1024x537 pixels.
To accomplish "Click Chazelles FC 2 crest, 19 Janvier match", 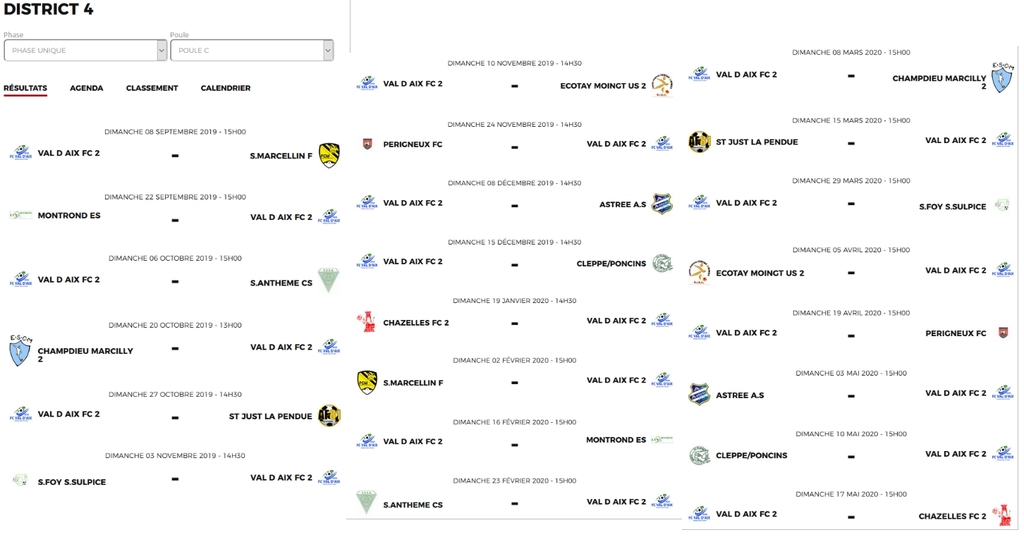I will 367,322.
